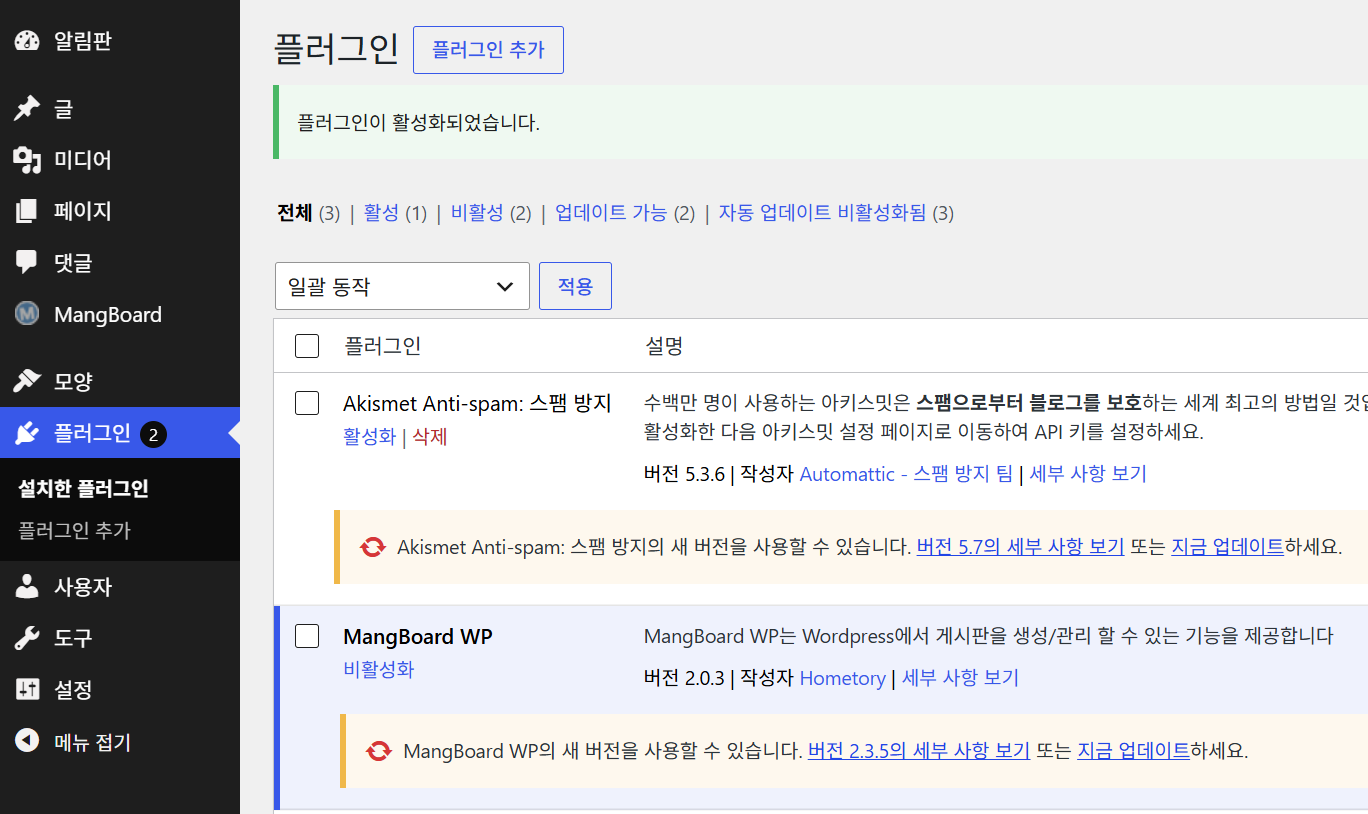The image size is (1368, 814).
Task: Filter plugins by 활성
Action: pos(381,213)
